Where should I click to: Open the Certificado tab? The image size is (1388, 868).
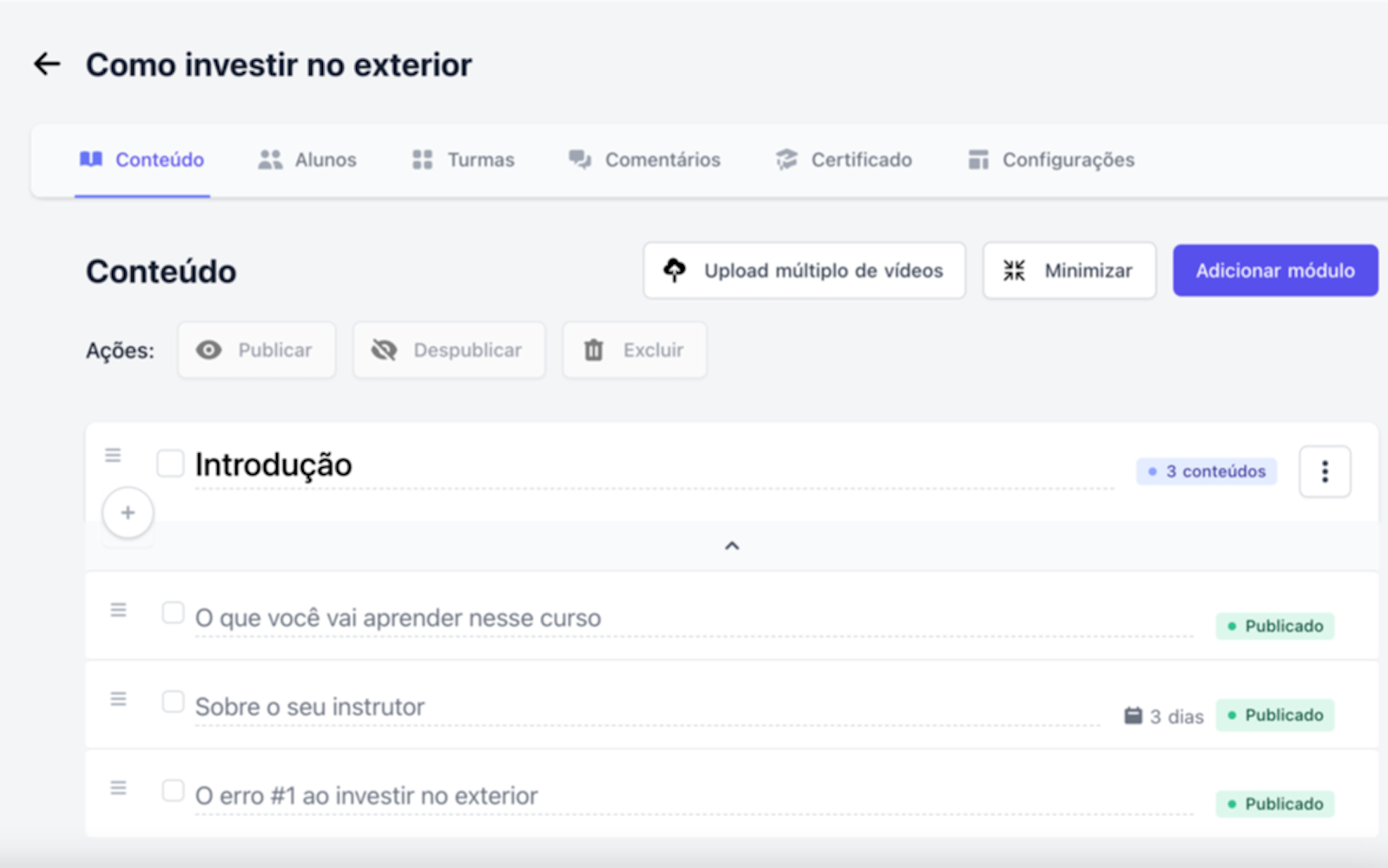(x=844, y=160)
